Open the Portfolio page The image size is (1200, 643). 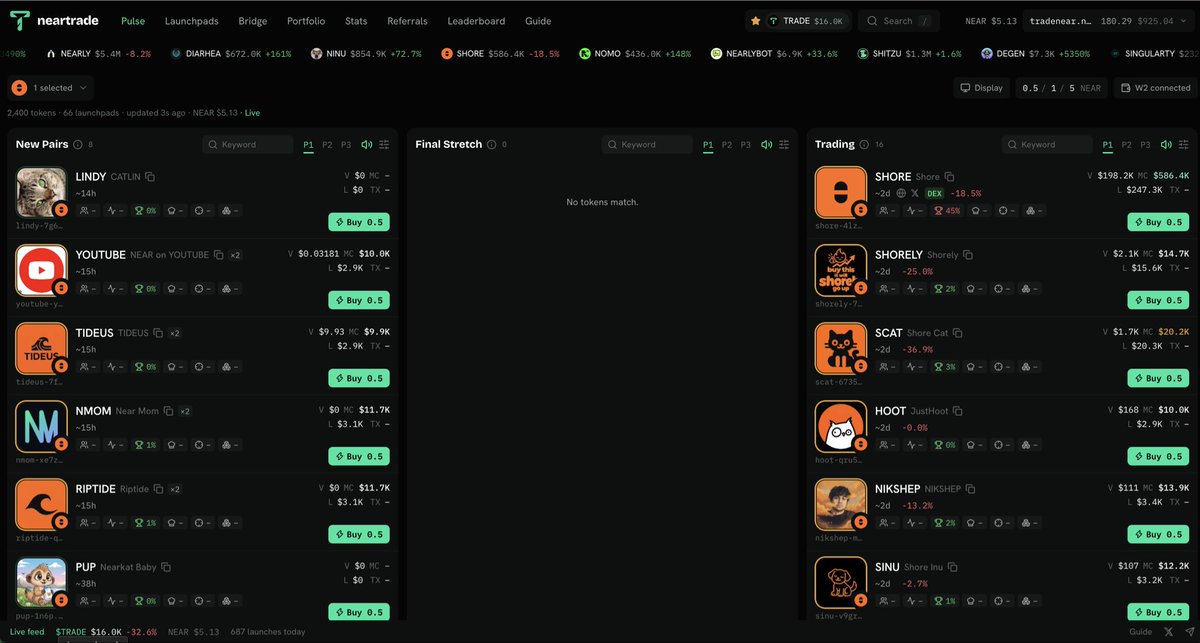click(306, 21)
